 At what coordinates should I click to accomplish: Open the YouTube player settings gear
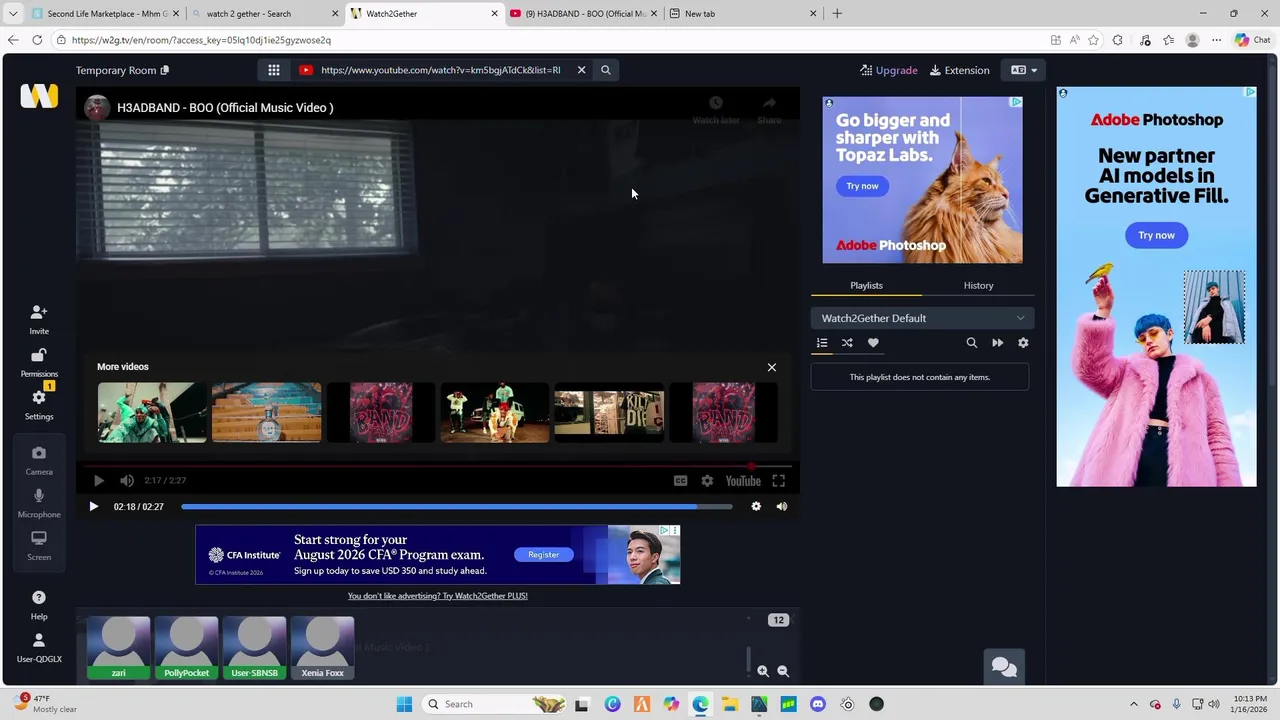pos(707,481)
